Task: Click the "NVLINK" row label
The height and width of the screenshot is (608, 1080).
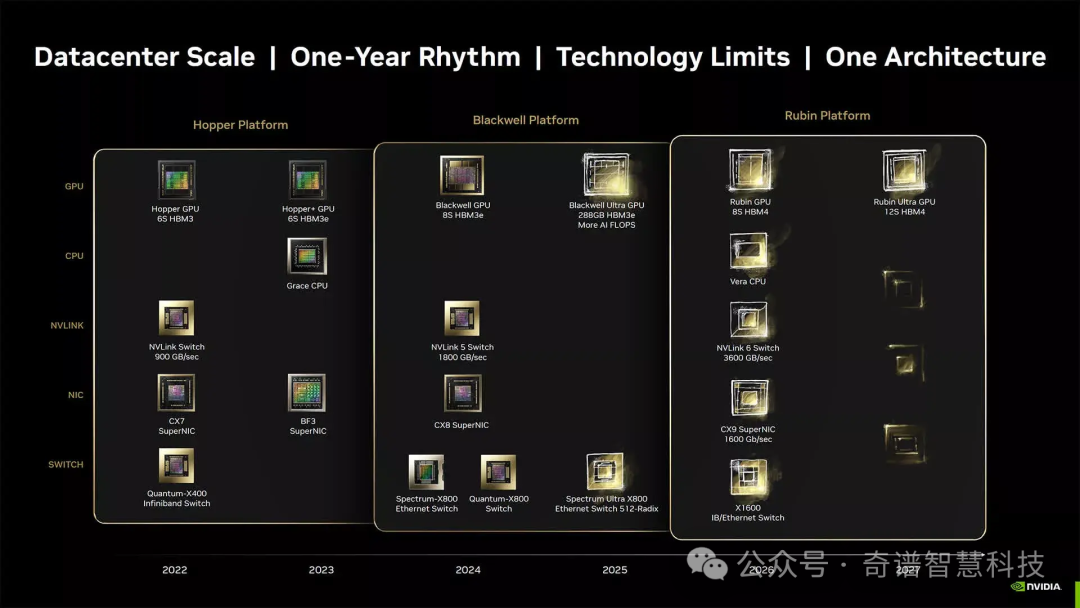Action: (67, 325)
